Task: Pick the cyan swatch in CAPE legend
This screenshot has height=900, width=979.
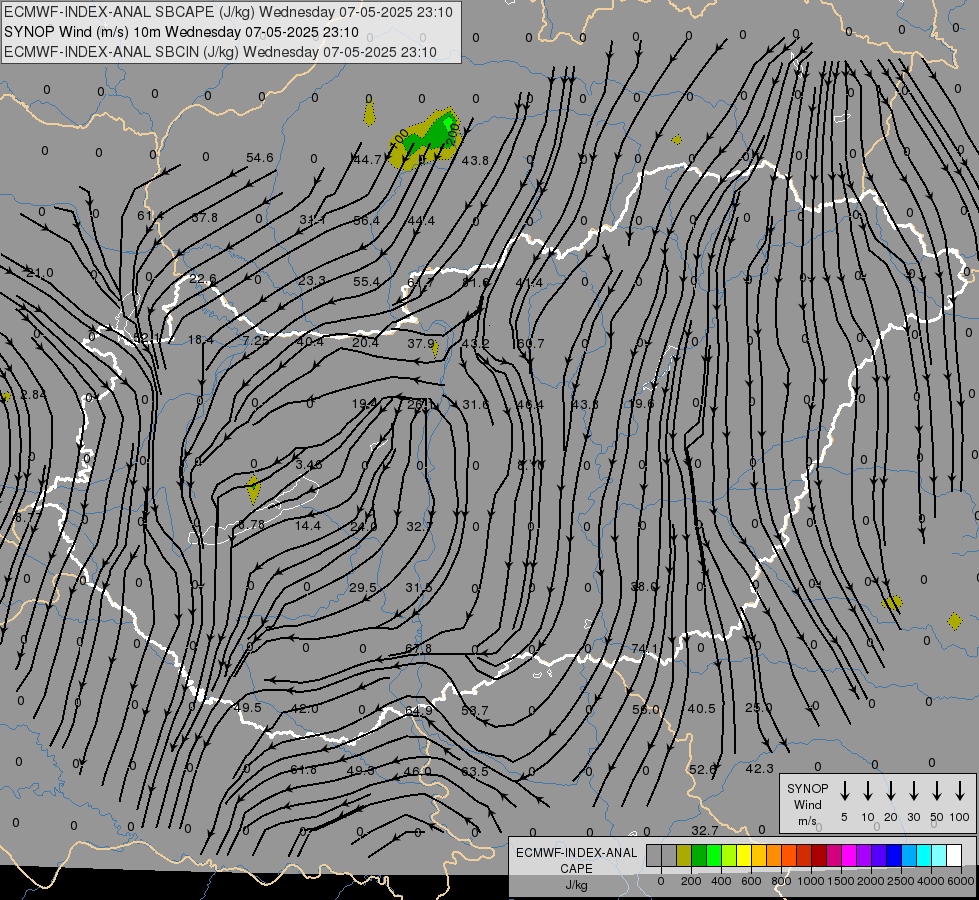Action: point(924,855)
